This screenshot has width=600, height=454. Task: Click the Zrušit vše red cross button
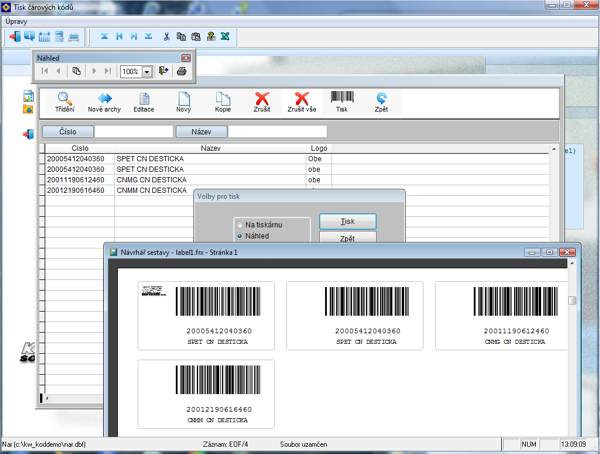[302, 102]
